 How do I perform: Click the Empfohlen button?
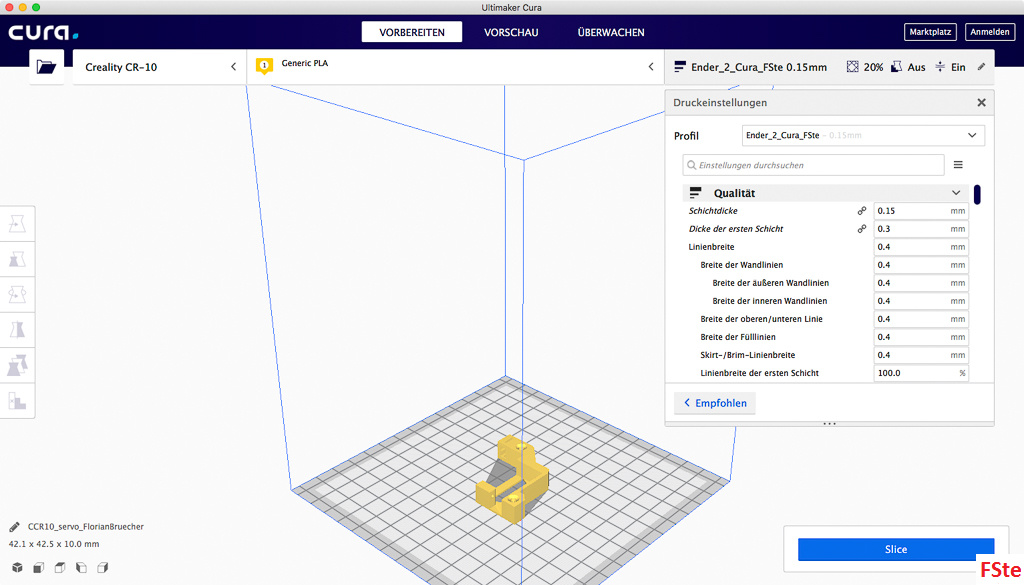(715, 403)
